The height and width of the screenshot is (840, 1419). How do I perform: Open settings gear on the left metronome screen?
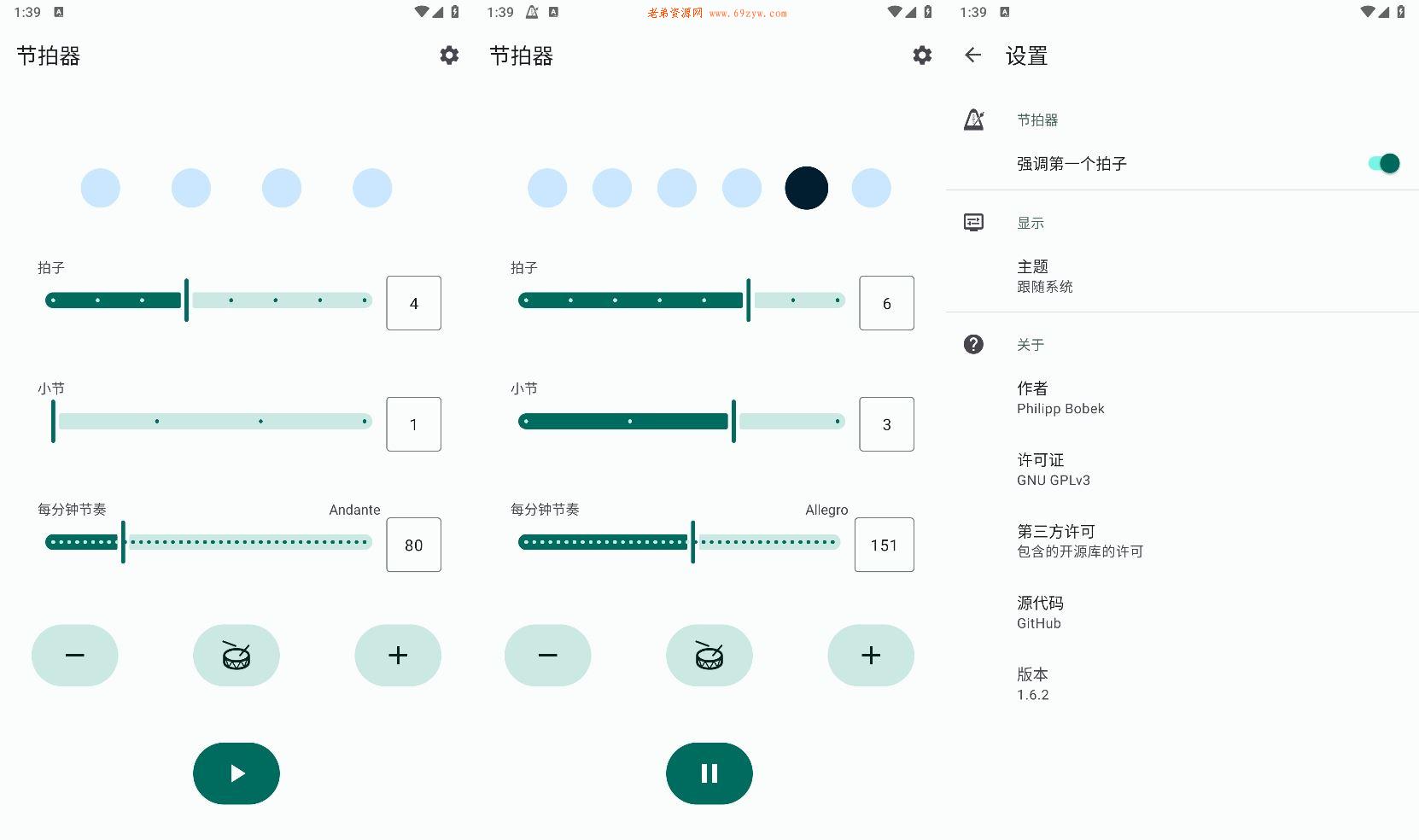(449, 55)
